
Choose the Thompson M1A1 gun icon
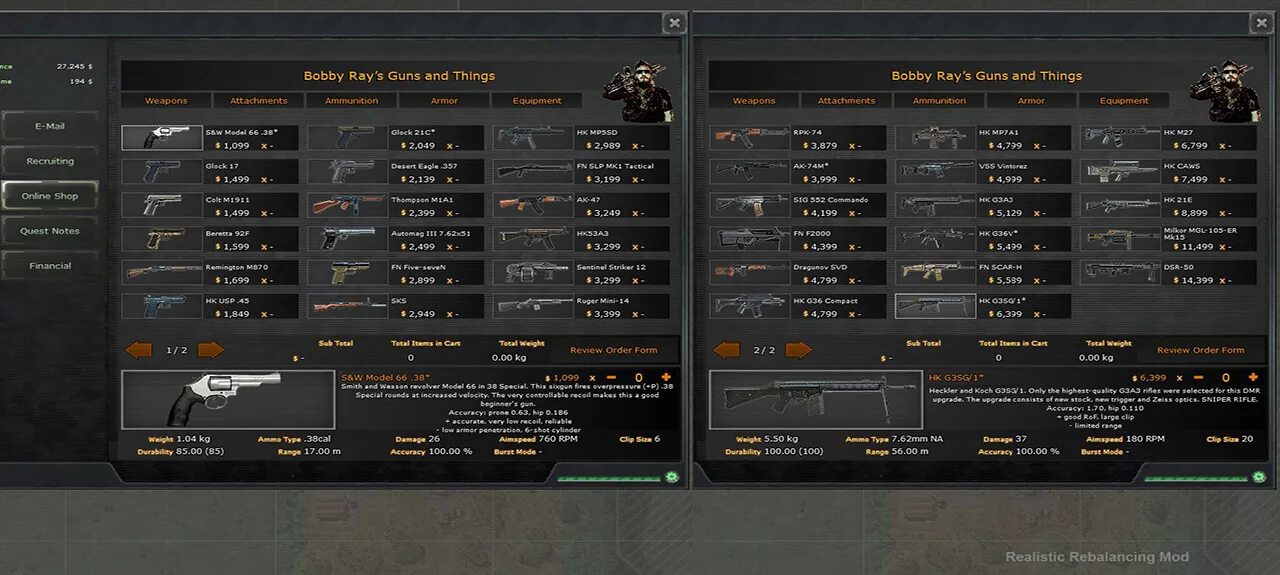[x=348, y=205]
